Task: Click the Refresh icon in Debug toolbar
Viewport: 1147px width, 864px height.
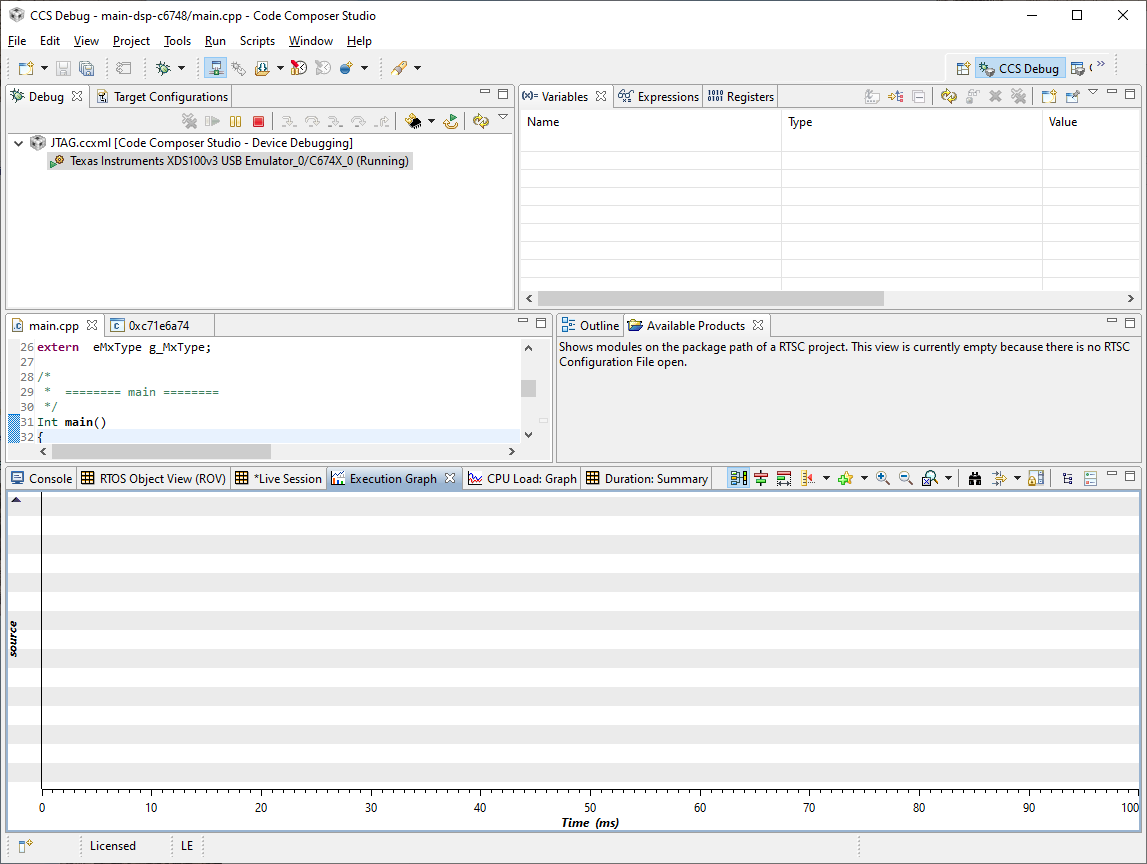Action: click(x=481, y=121)
